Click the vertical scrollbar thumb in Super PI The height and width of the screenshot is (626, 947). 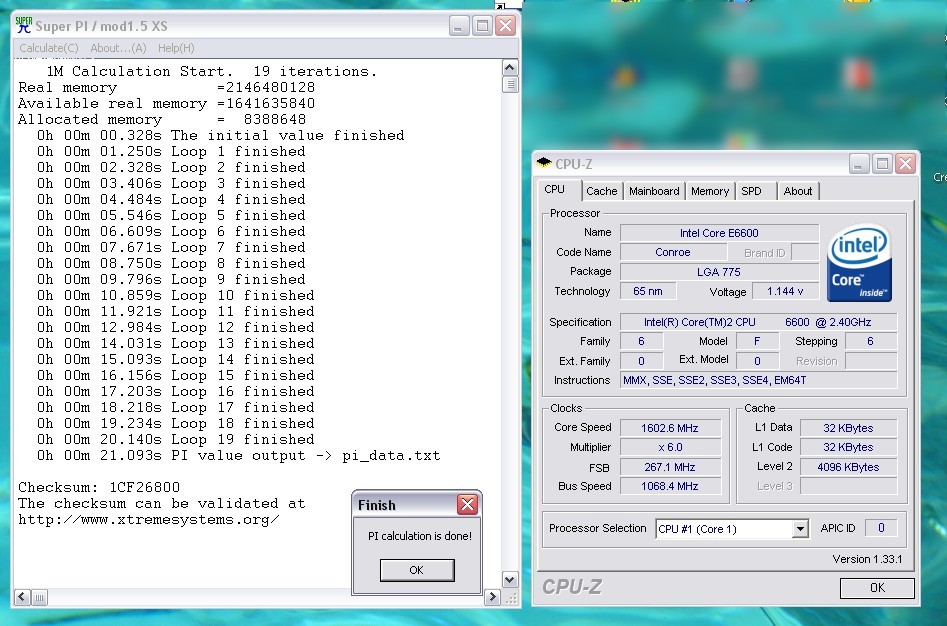pos(510,85)
